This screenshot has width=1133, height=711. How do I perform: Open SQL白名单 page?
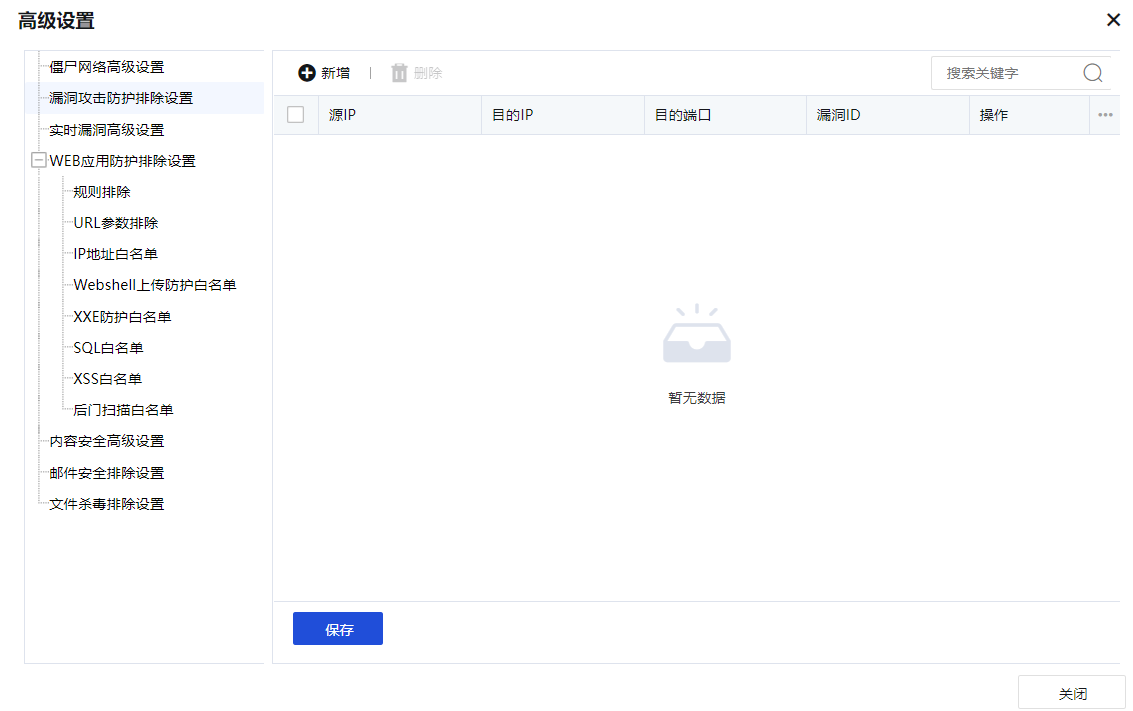coord(108,348)
